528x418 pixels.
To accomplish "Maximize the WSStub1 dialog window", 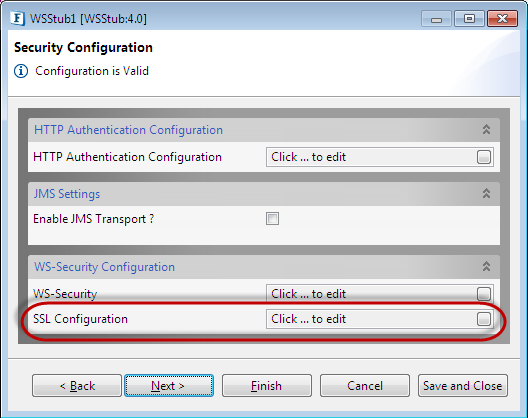I will [x=469, y=19].
